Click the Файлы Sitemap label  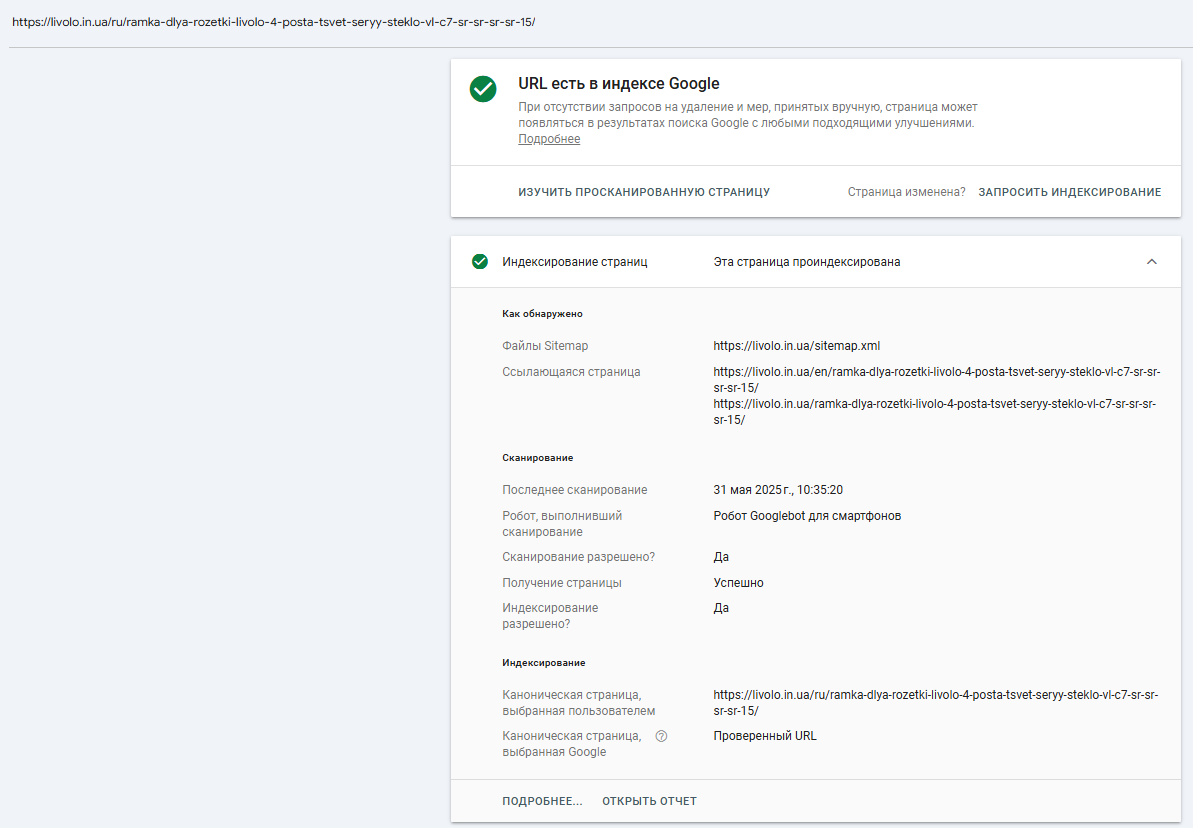click(545, 346)
